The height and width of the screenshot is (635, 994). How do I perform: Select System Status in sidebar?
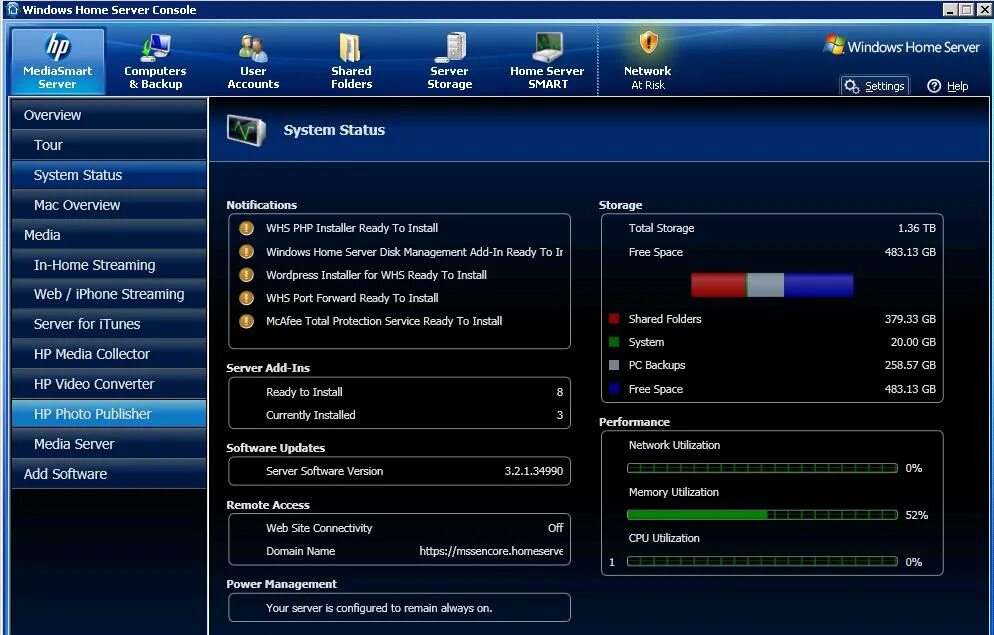[x=108, y=175]
